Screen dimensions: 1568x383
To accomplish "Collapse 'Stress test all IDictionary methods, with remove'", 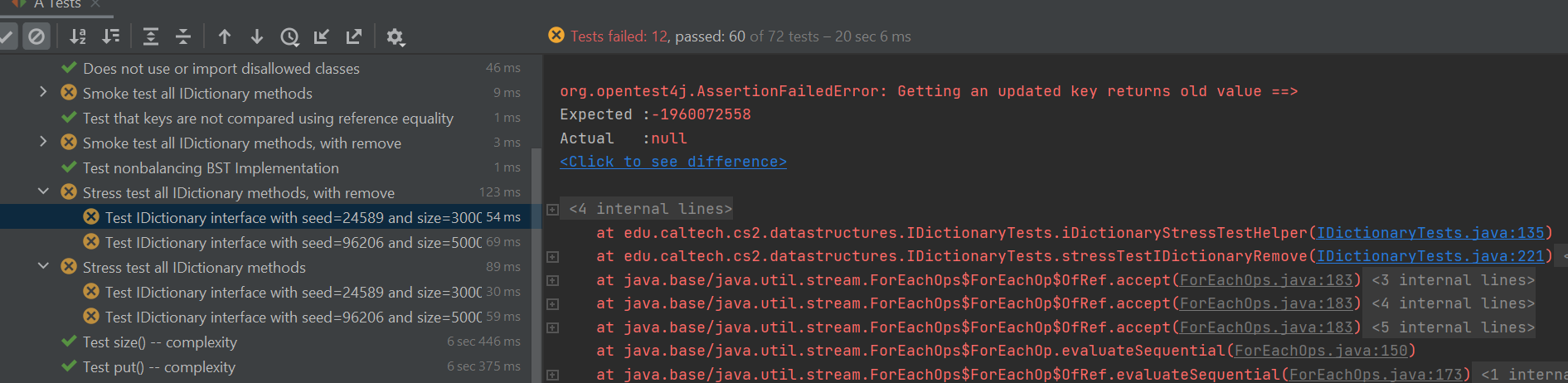I will [x=43, y=192].
